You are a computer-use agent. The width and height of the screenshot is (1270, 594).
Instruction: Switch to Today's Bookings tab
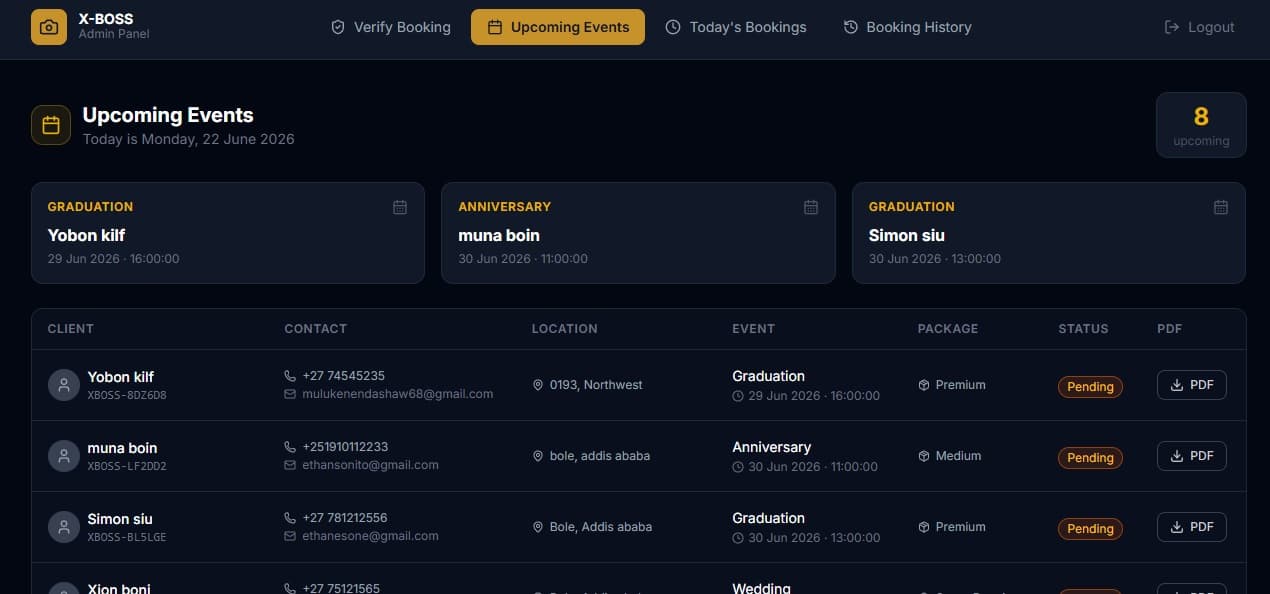736,27
